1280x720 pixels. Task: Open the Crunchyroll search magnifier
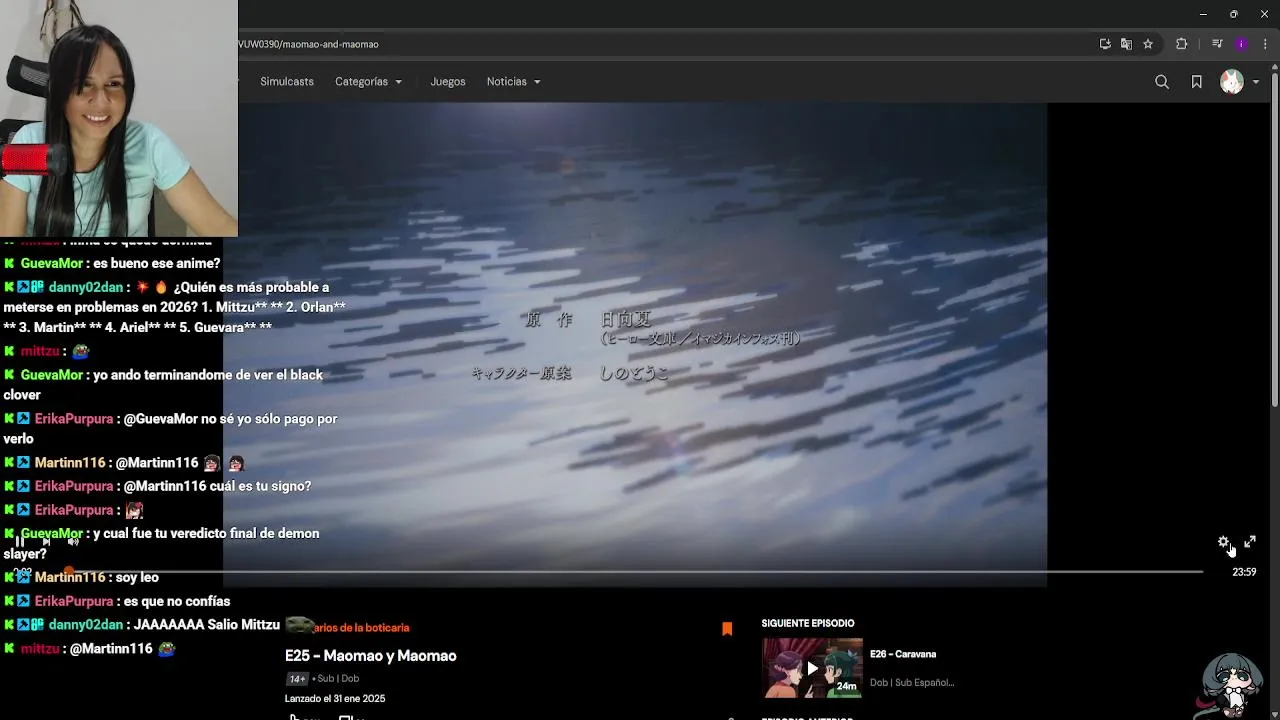[1162, 82]
